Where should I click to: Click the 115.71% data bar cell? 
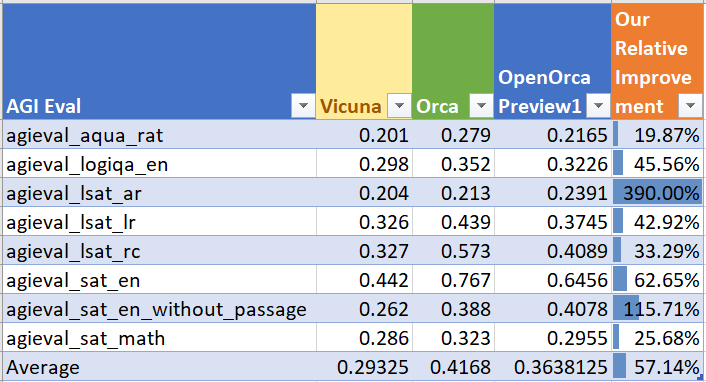click(x=657, y=309)
